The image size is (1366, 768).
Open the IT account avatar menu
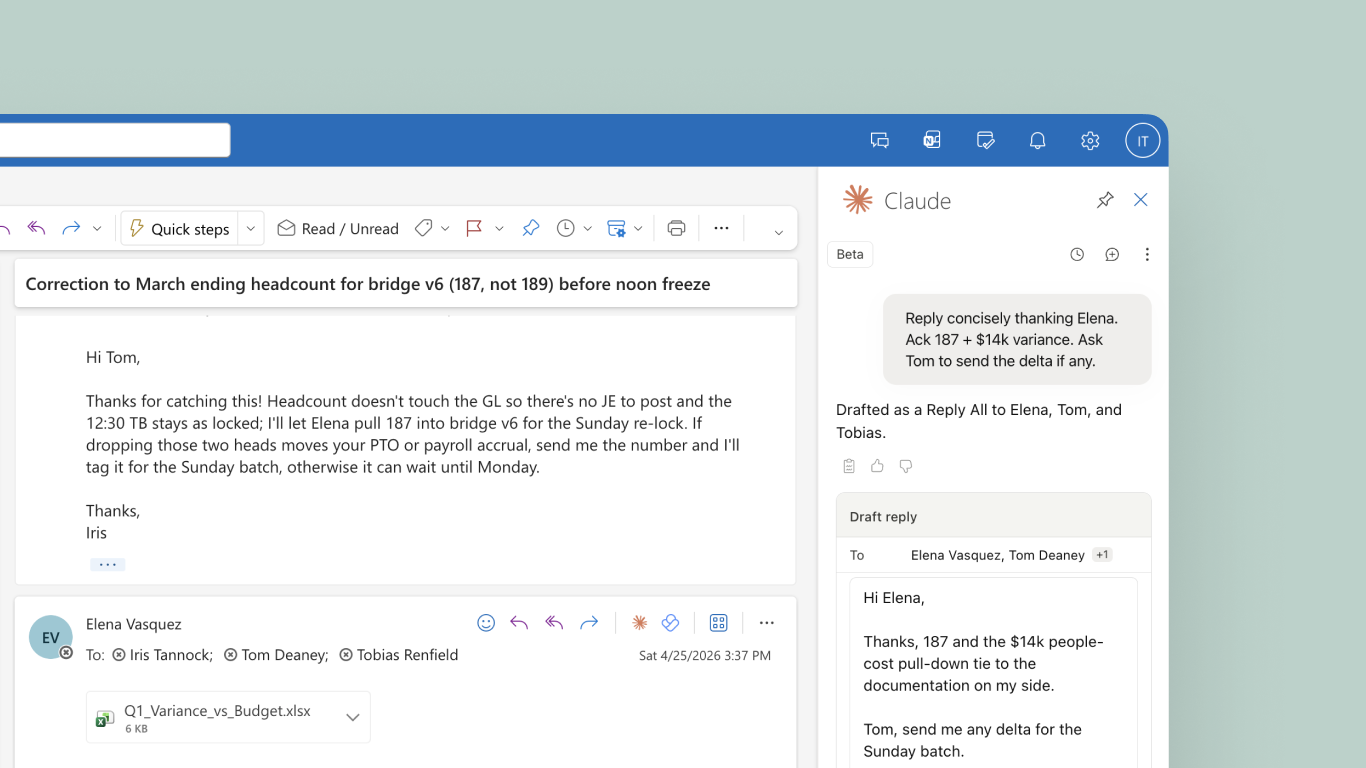click(1143, 141)
